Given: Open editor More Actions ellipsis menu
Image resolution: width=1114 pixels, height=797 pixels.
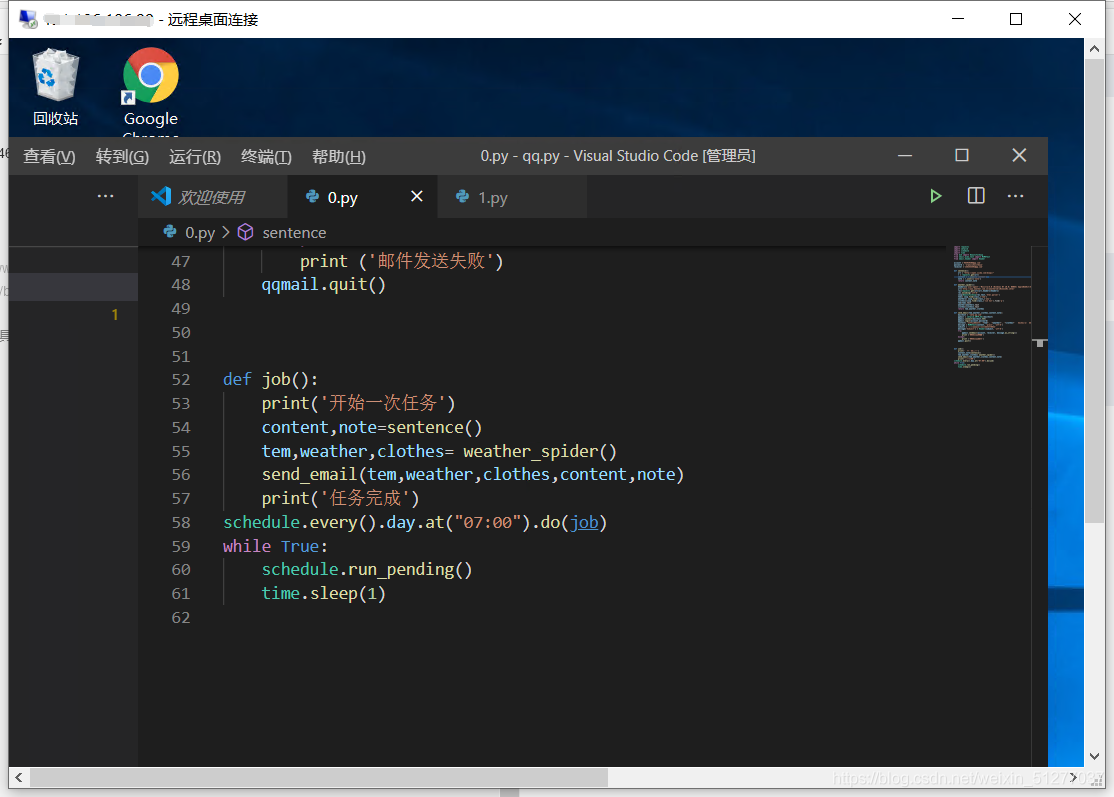Looking at the screenshot, I should click(1015, 196).
